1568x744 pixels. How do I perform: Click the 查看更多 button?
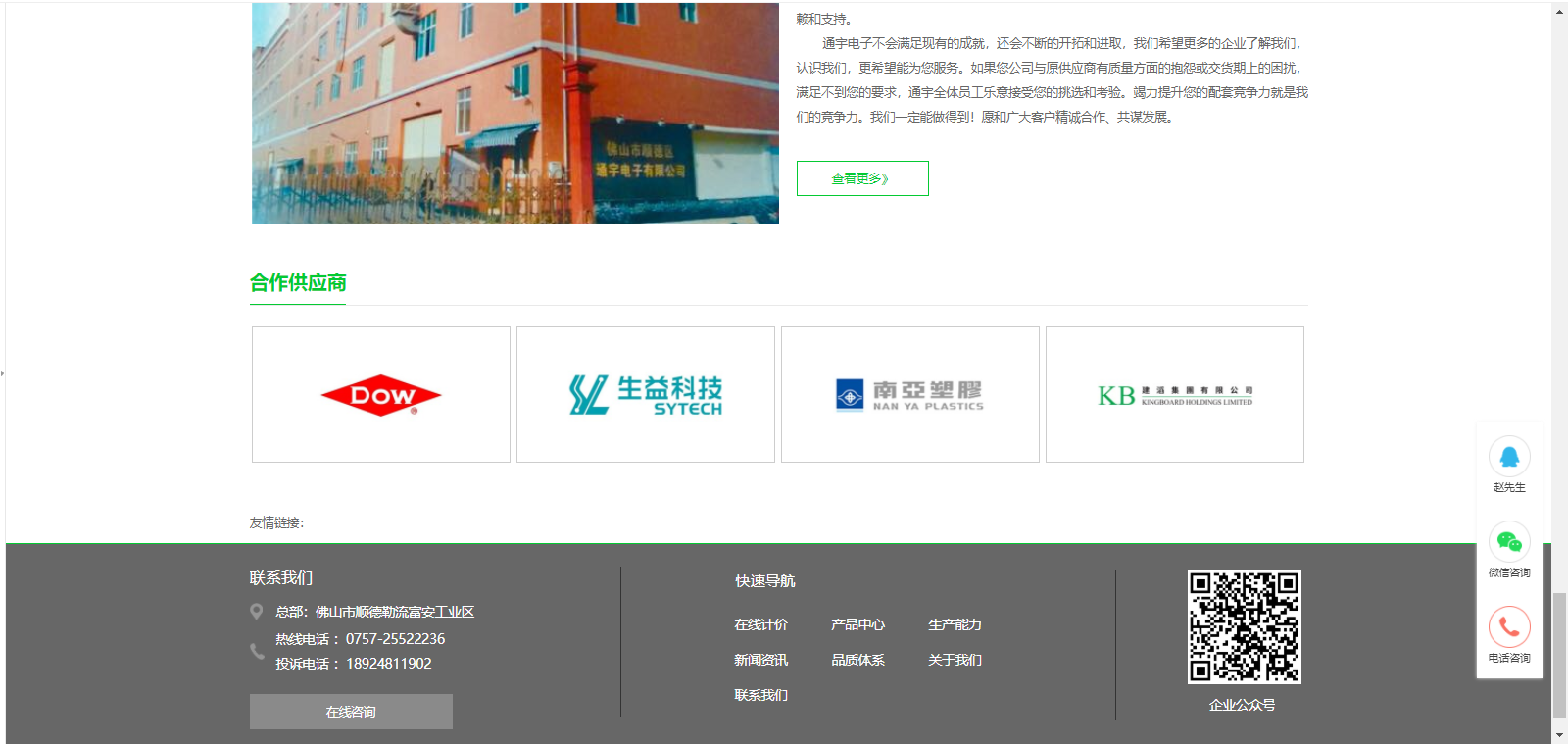point(862,178)
